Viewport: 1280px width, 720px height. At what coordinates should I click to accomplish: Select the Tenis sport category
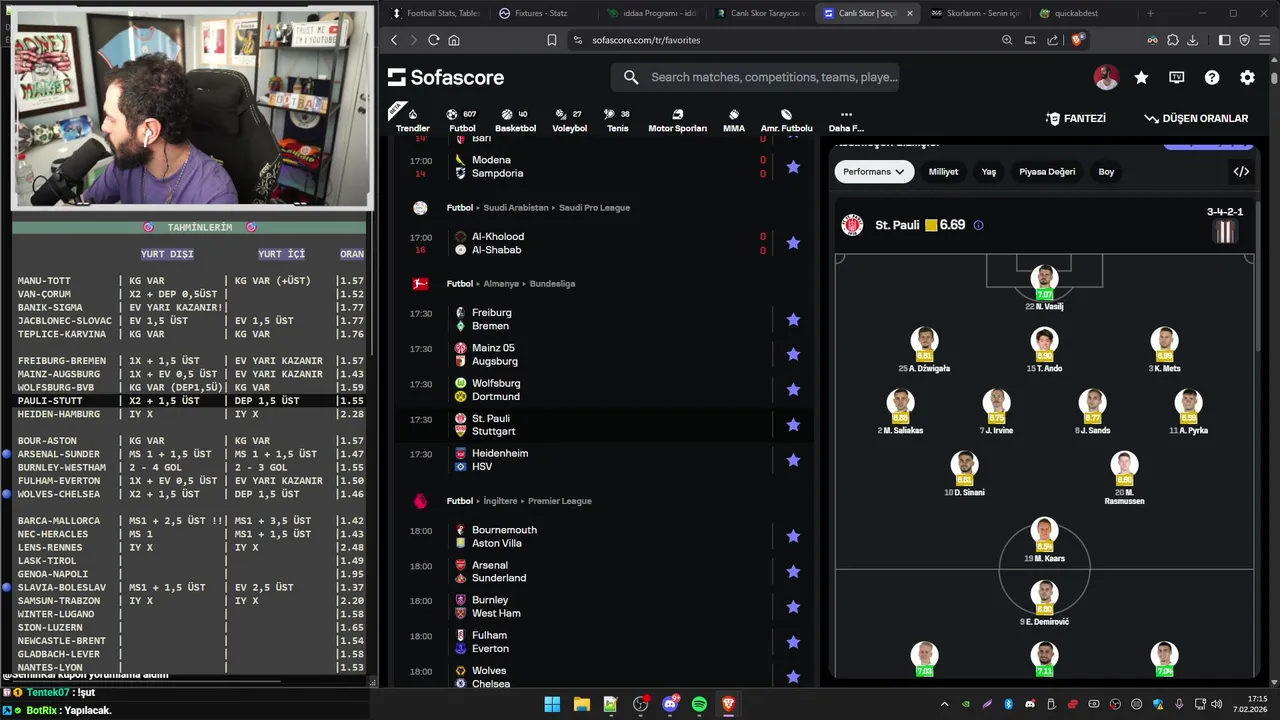618,120
